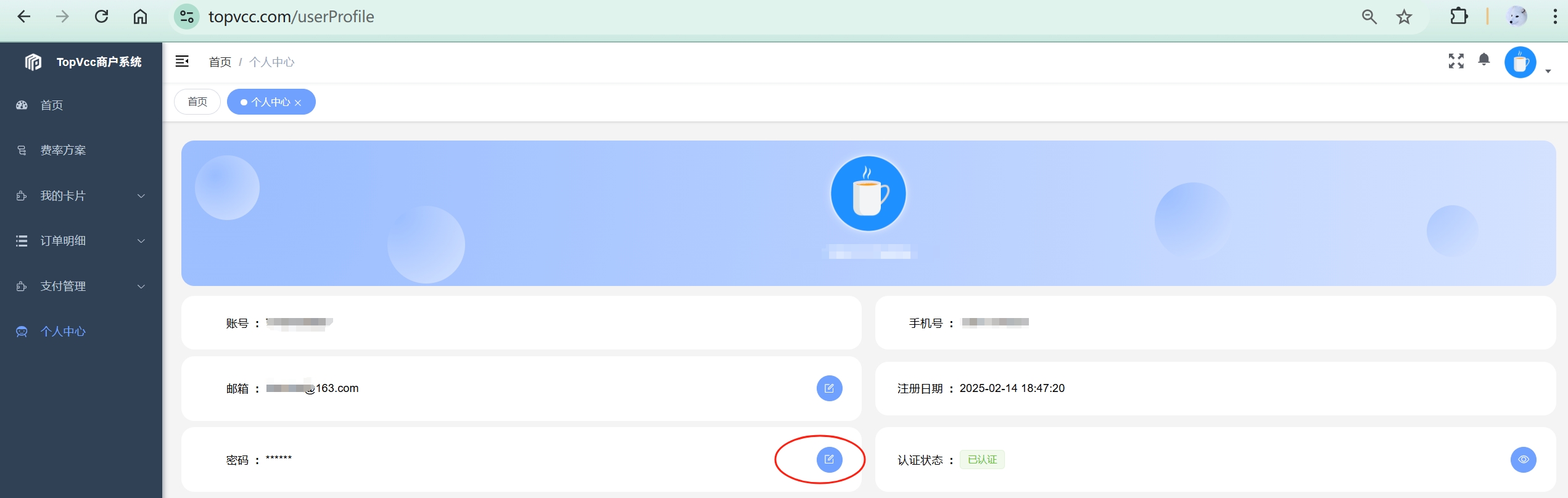Collapse the sidebar with hamburger icon
Image resolution: width=1568 pixels, height=498 pixels.
pos(182,61)
